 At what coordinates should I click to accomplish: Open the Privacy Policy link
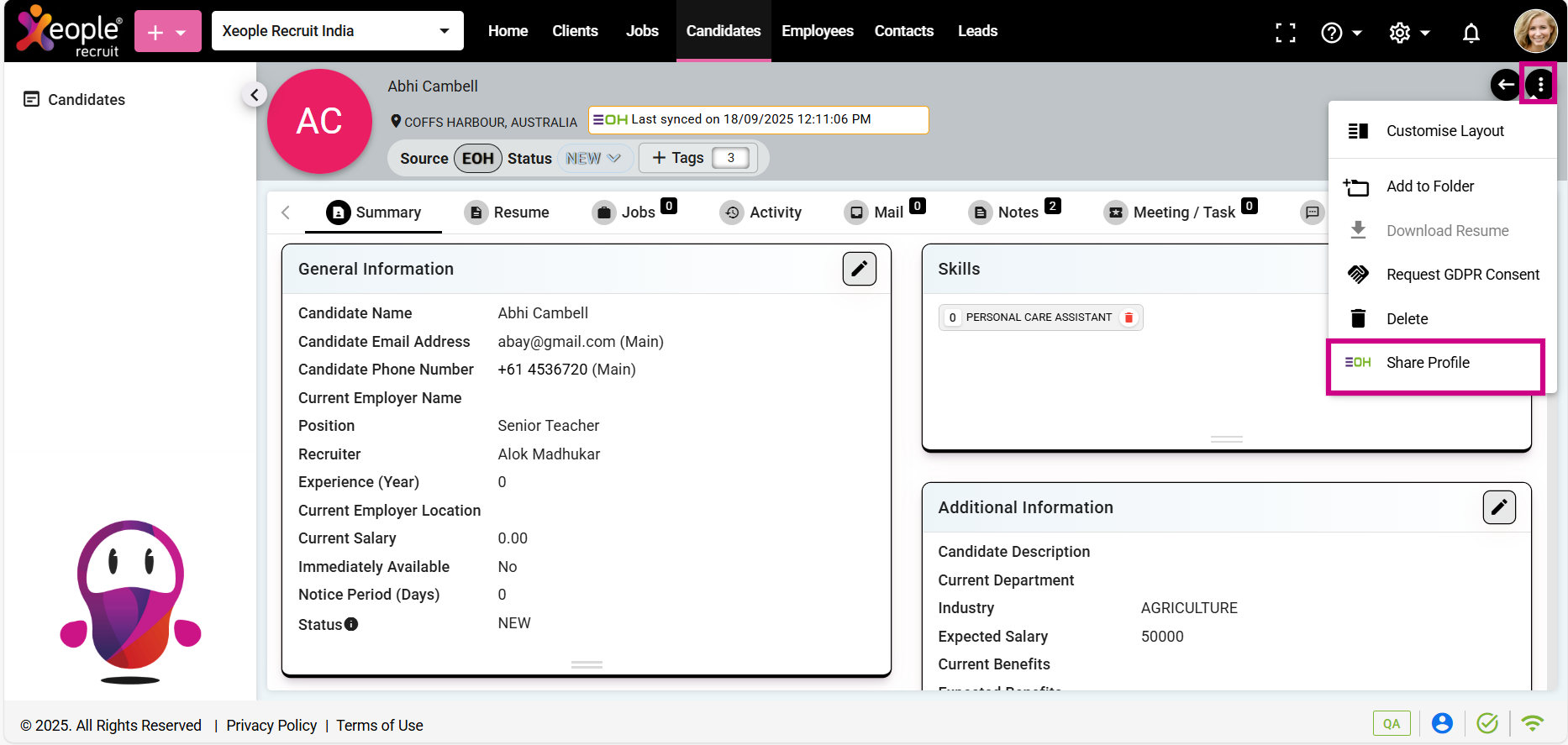[x=271, y=726]
